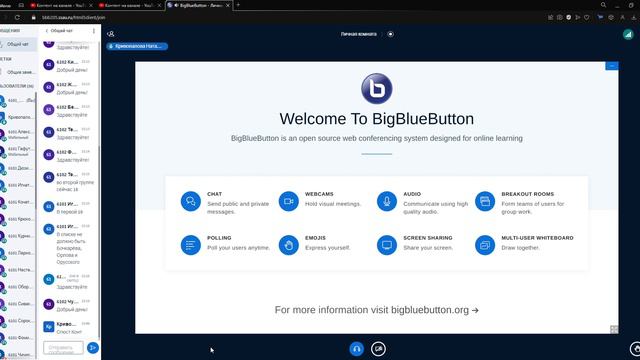This screenshot has width=640, height=360.
Task: Click the Screen Sharing icon on slide
Action: coord(387,245)
